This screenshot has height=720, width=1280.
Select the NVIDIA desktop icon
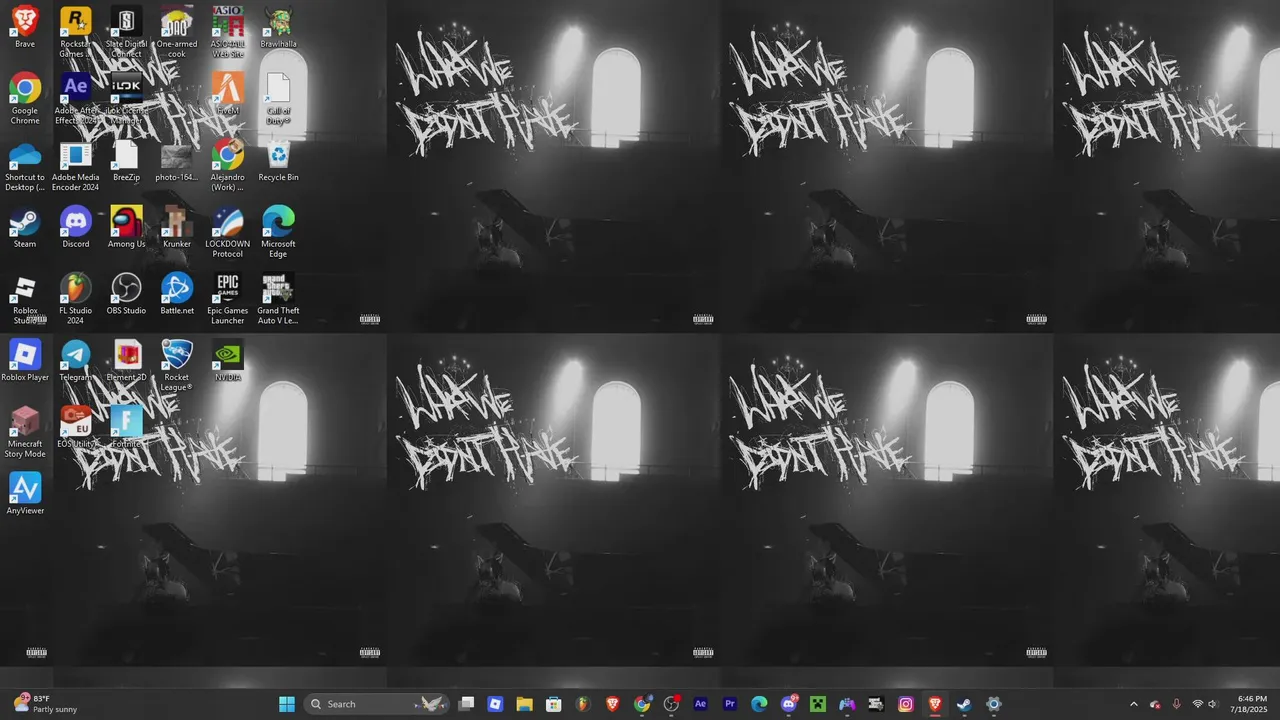tap(228, 361)
